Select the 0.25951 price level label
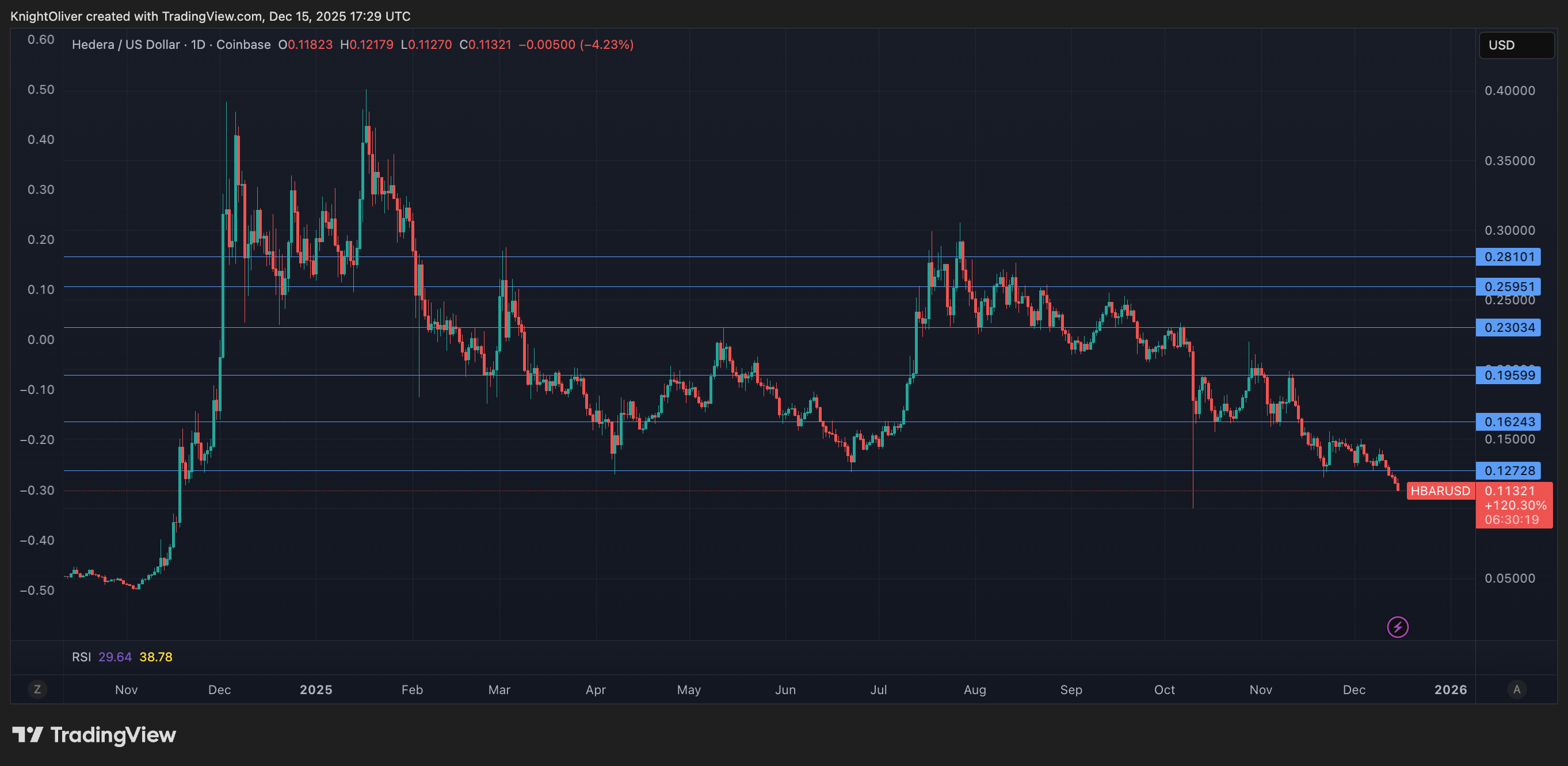This screenshot has width=1568, height=766. pyautogui.click(x=1508, y=286)
